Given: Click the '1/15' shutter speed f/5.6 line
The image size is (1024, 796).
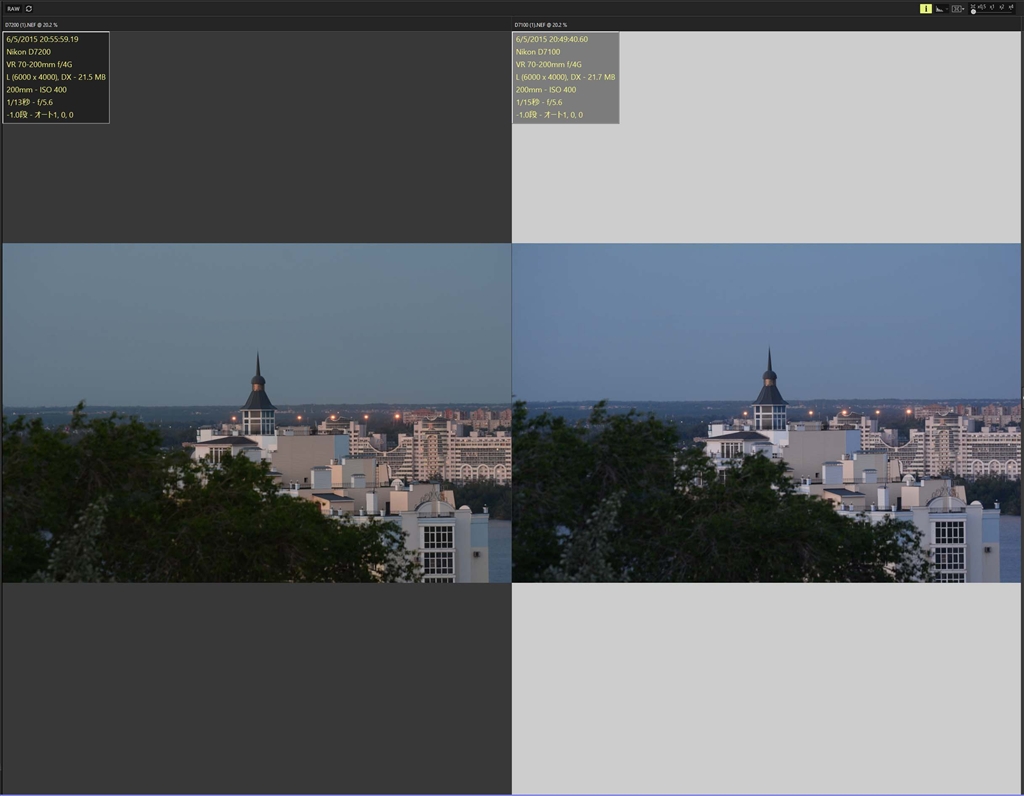Looking at the screenshot, I should coord(539,102).
